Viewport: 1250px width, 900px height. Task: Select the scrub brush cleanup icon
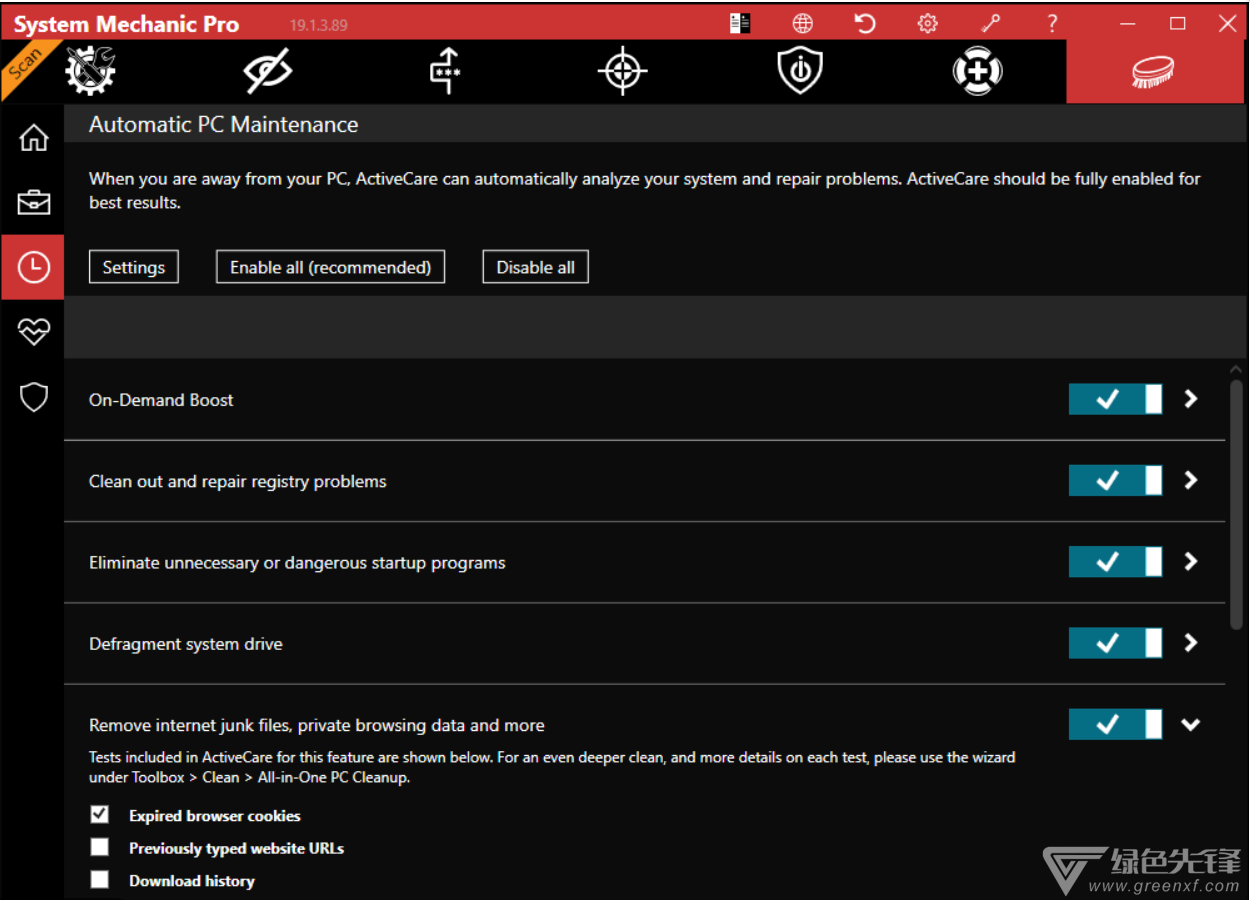pyautogui.click(x=1153, y=71)
